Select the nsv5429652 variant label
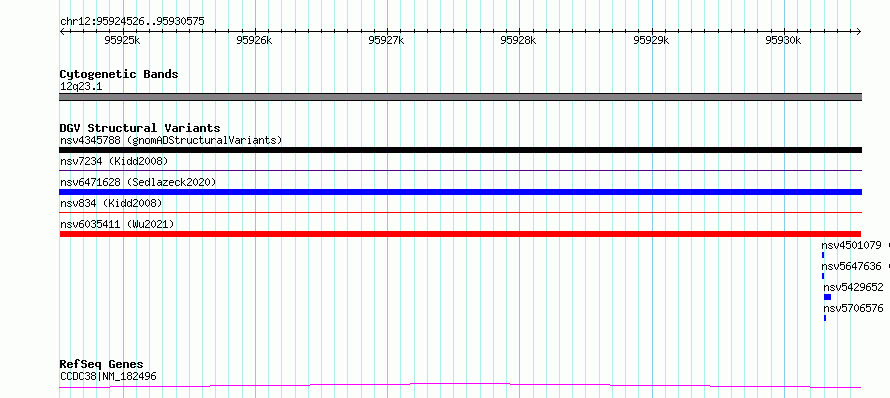This screenshot has height=398, width=890. coord(853,287)
